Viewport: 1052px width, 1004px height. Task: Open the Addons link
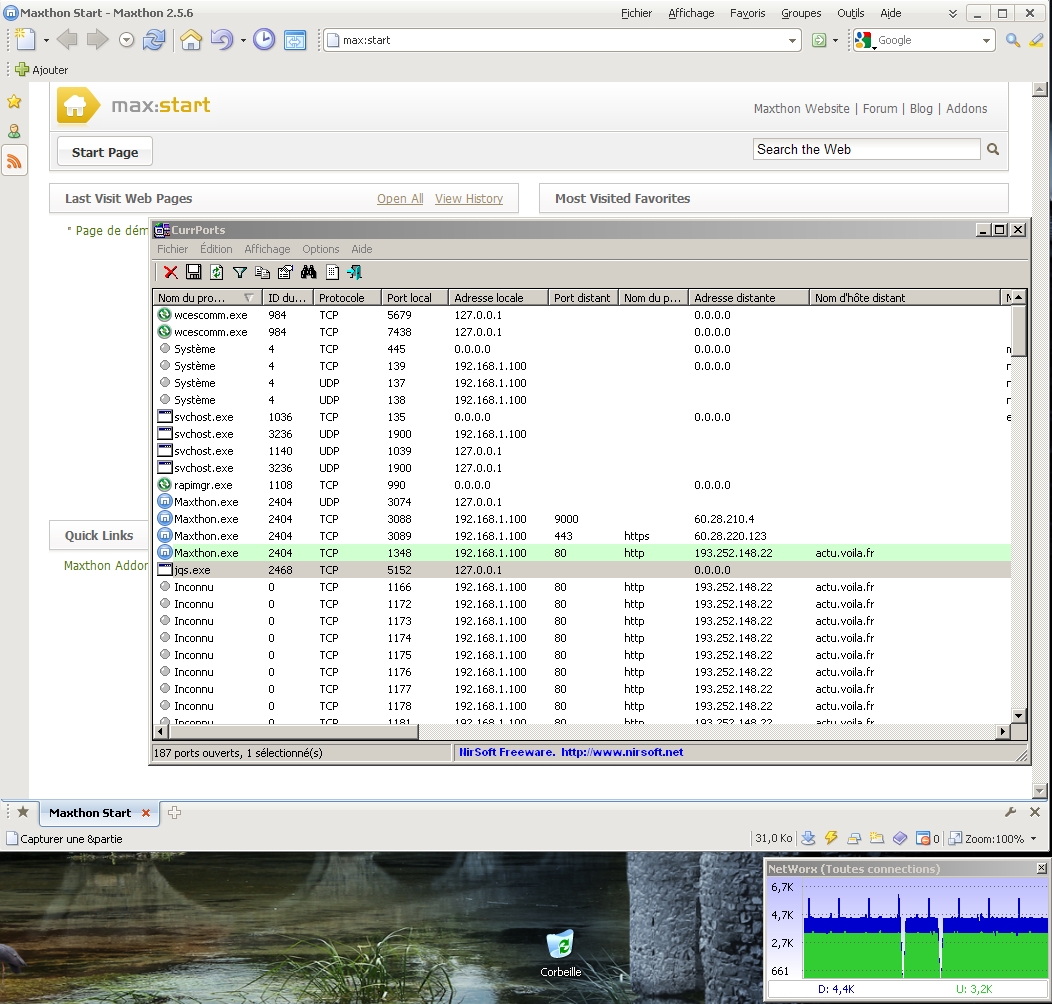[966, 109]
